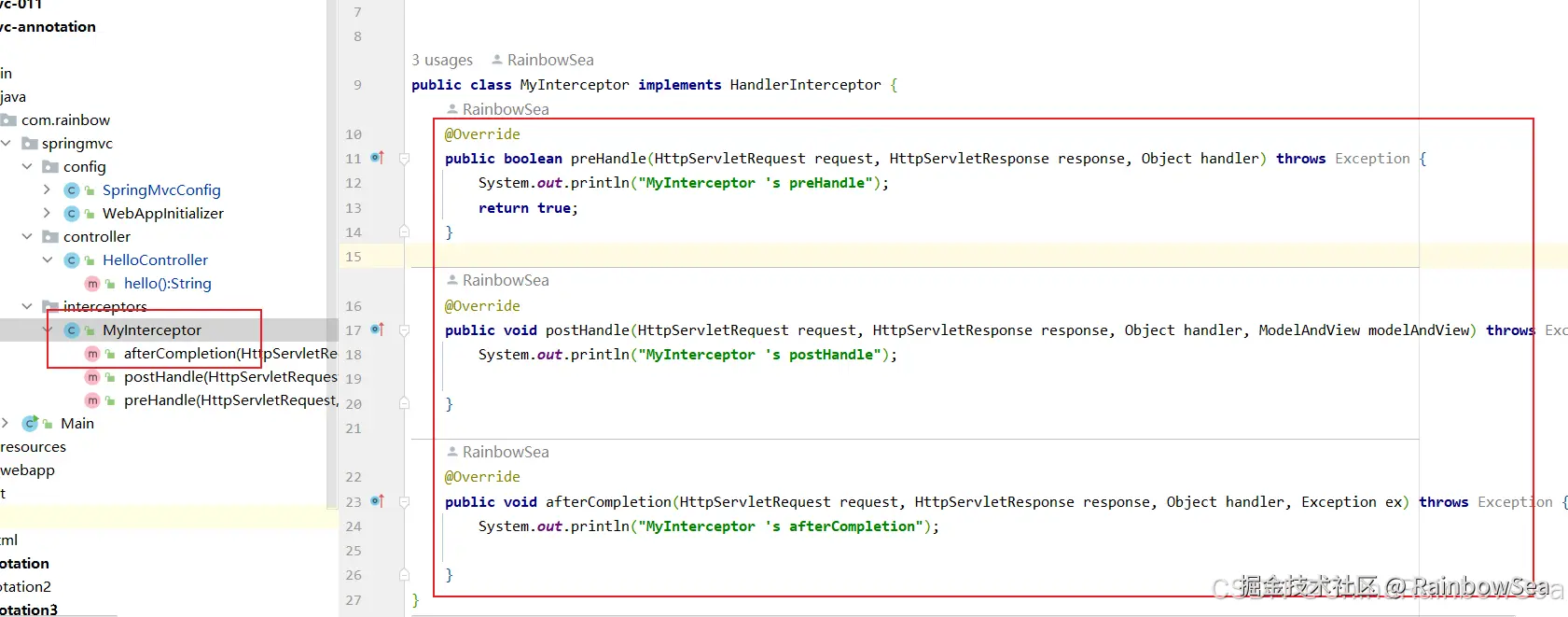This screenshot has height=617, width=1568.
Task: Collapse the HelloController class node
Action: [x=48, y=259]
